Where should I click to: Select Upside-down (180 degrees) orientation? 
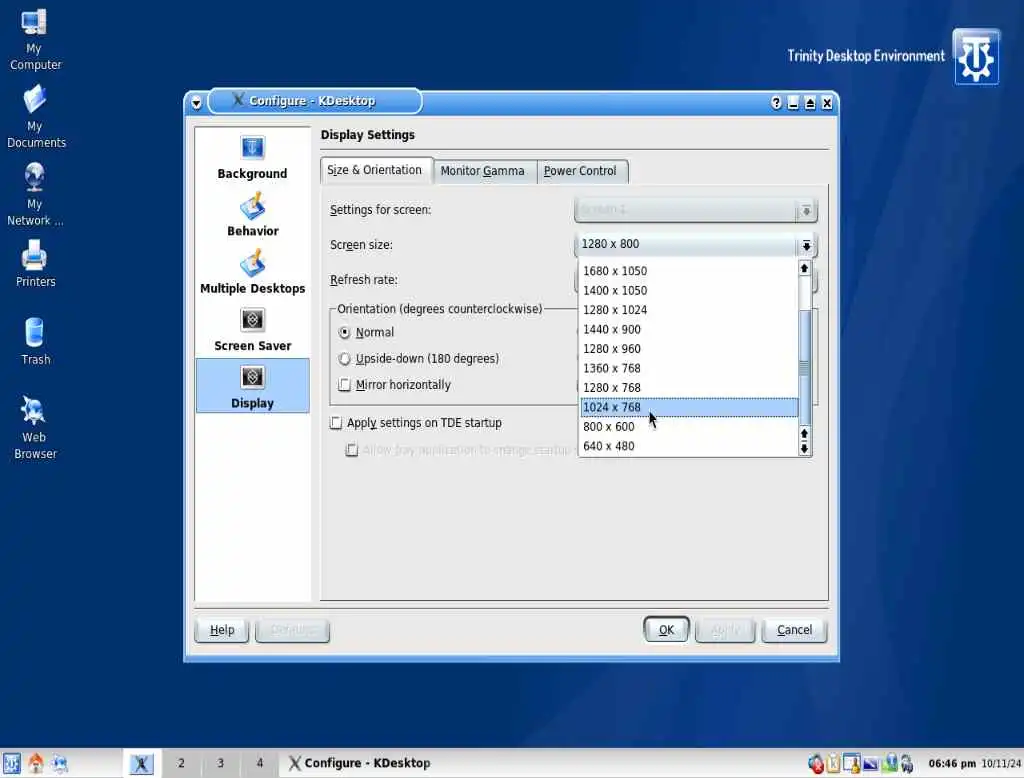[x=345, y=359]
